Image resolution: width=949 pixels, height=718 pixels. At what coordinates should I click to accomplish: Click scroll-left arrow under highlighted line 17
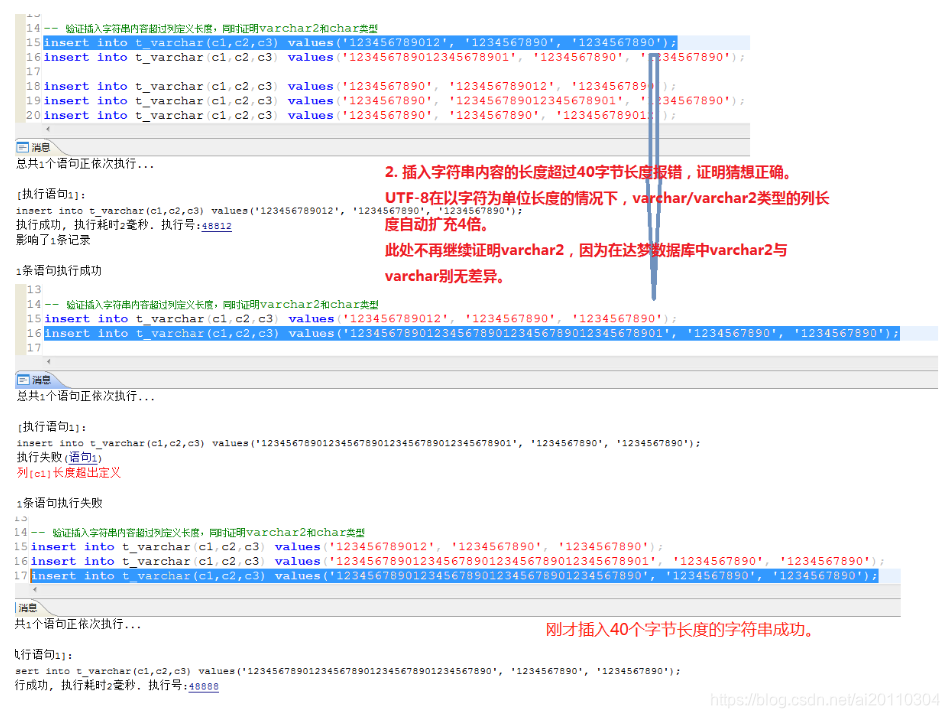coord(34,589)
